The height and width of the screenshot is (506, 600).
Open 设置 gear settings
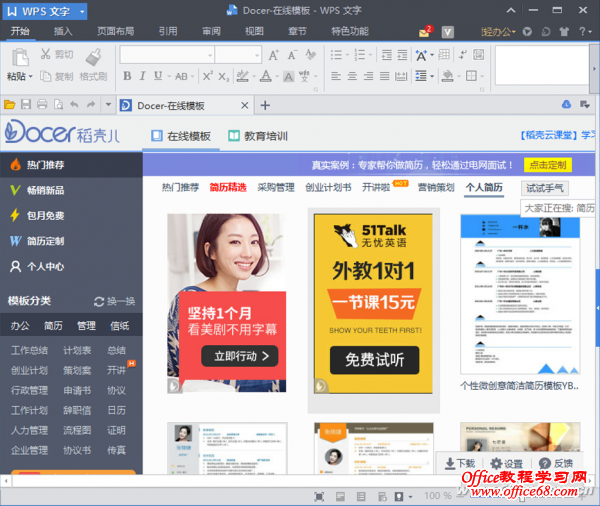point(506,463)
